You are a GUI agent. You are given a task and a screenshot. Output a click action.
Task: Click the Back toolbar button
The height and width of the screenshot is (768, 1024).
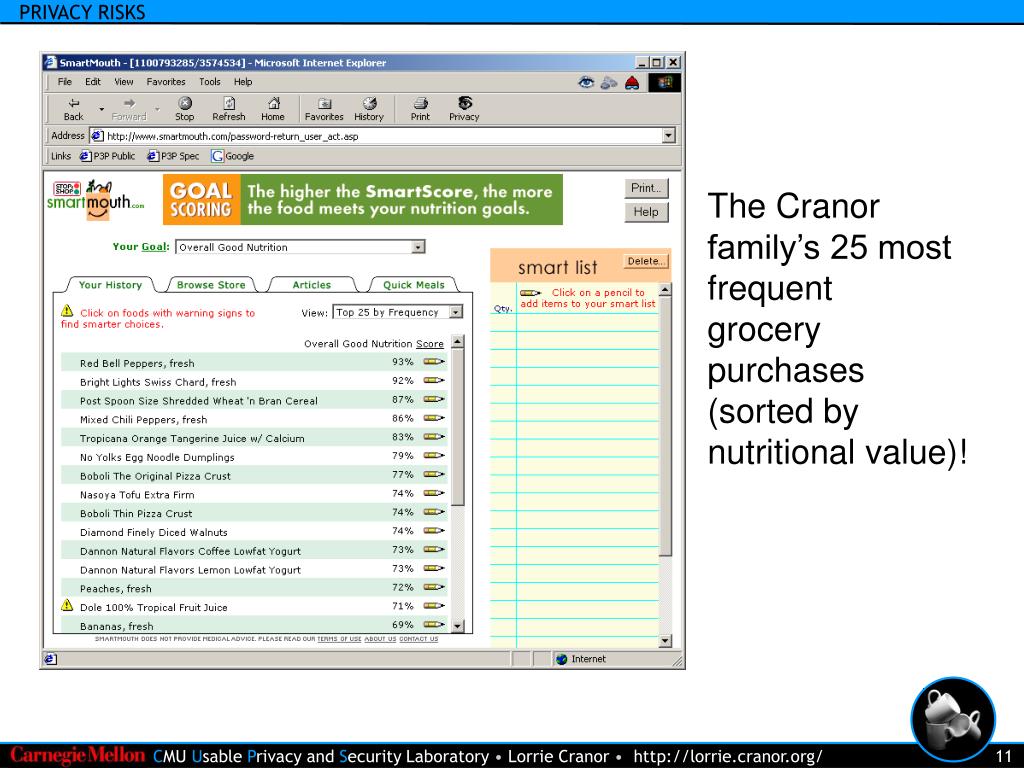click(x=73, y=109)
